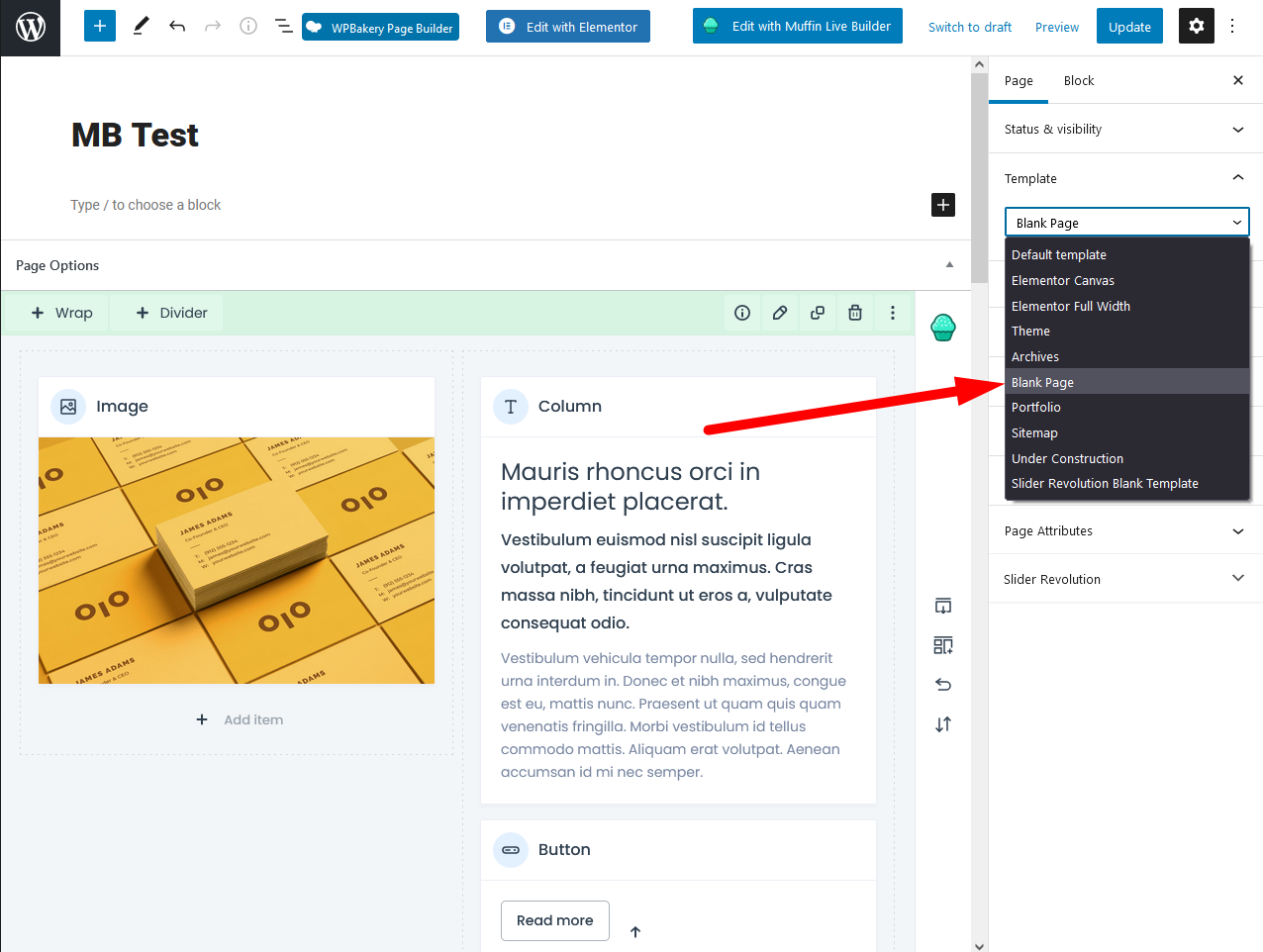This screenshot has height=952, width=1263.
Task: Click the editor scrollbar down arrow
Action: pos(980,945)
